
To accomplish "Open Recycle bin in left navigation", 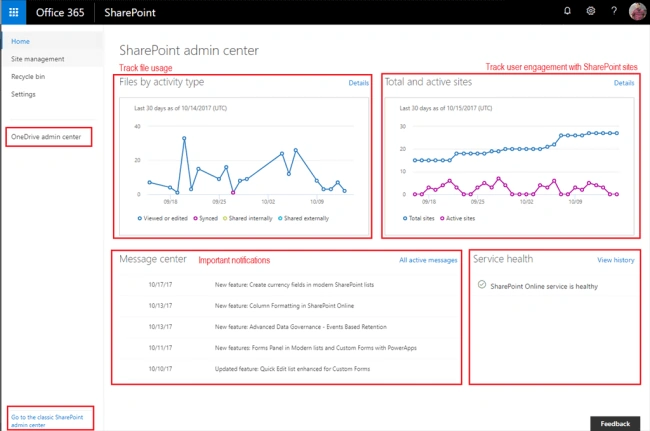I will (28, 77).
